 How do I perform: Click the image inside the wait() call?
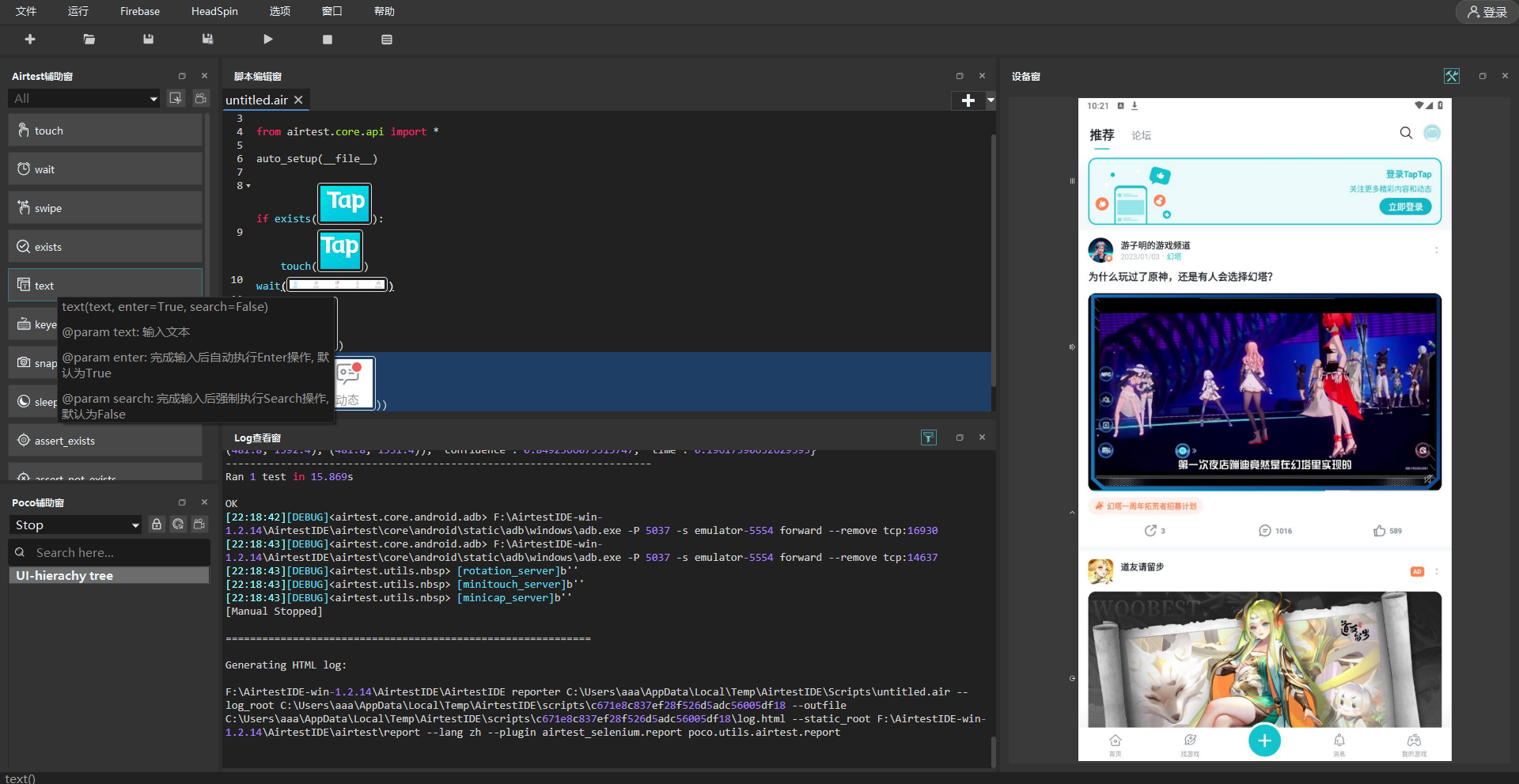[337, 285]
